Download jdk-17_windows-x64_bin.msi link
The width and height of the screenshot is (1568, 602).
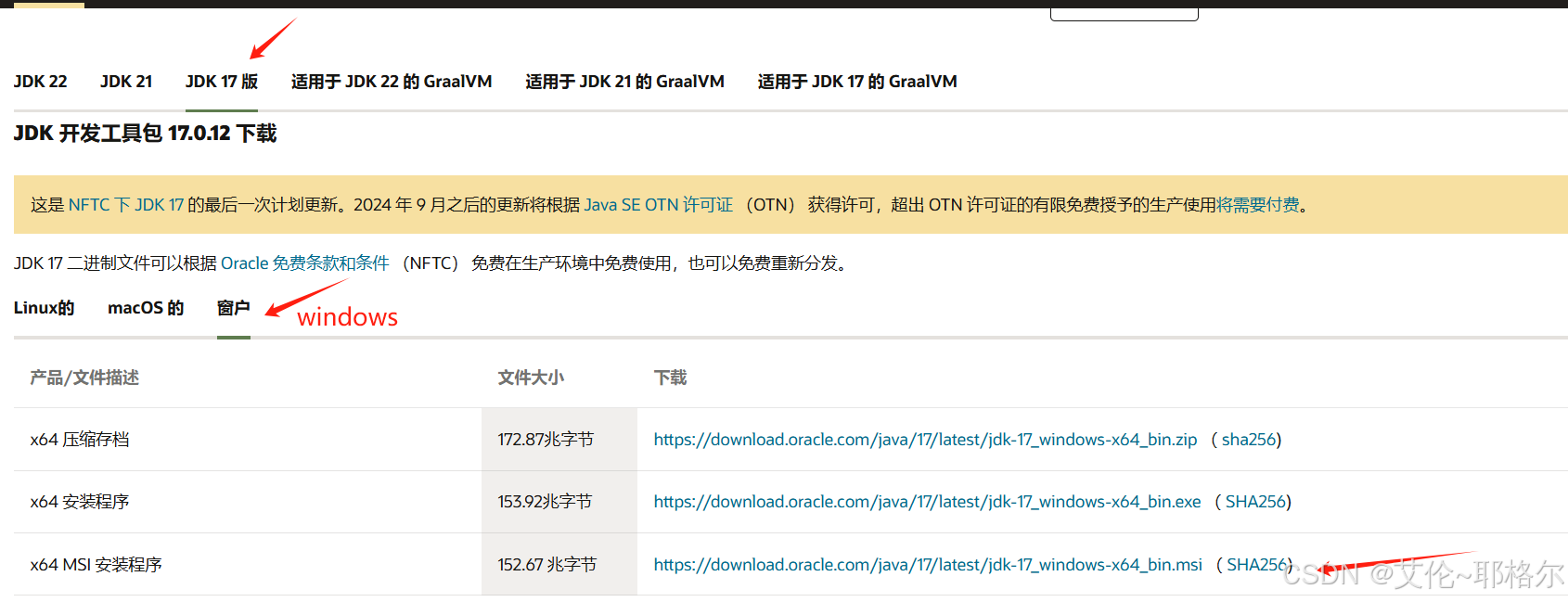coord(928,565)
